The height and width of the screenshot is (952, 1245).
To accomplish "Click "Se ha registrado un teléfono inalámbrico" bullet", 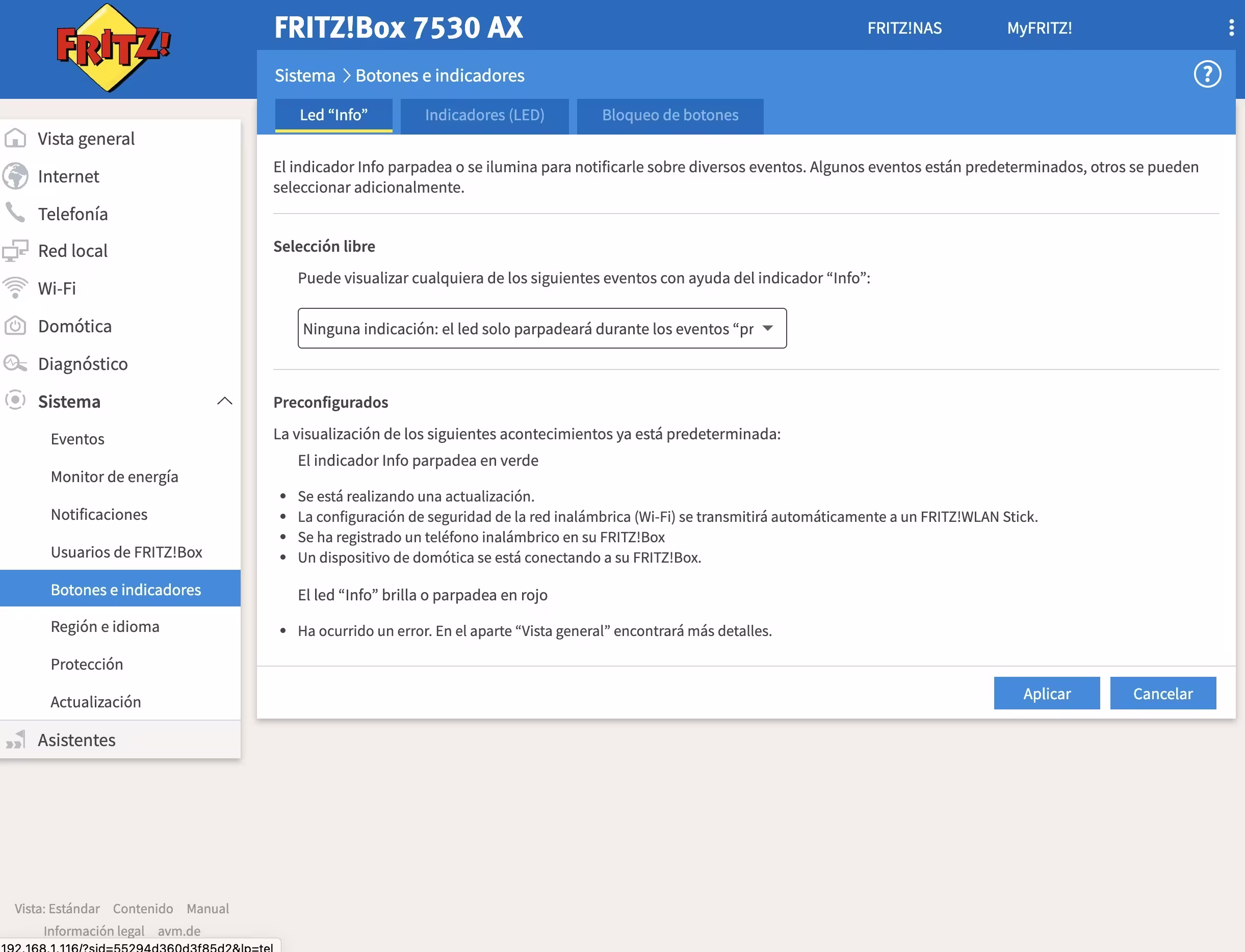I will click(481, 537).
